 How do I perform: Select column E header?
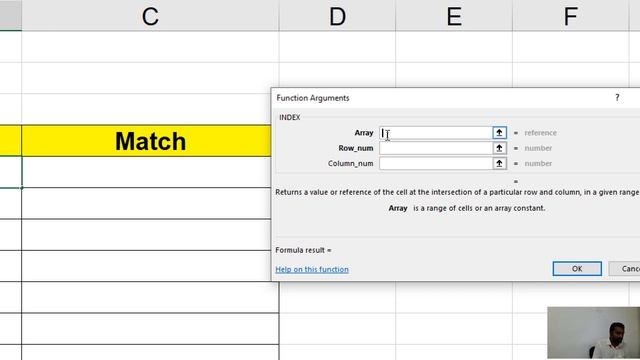coord(454,16)
